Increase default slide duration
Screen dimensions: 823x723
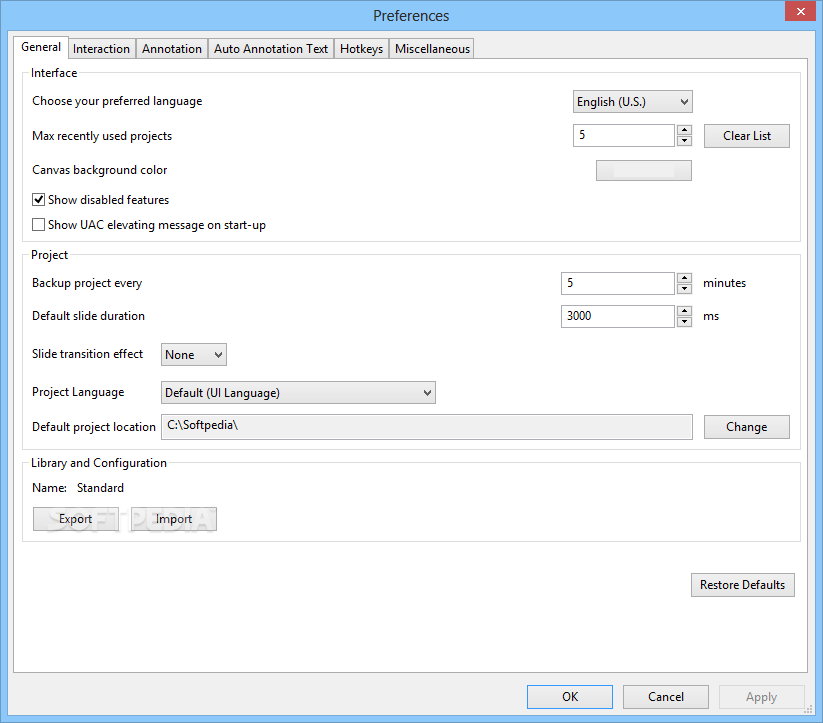(684, 310)
